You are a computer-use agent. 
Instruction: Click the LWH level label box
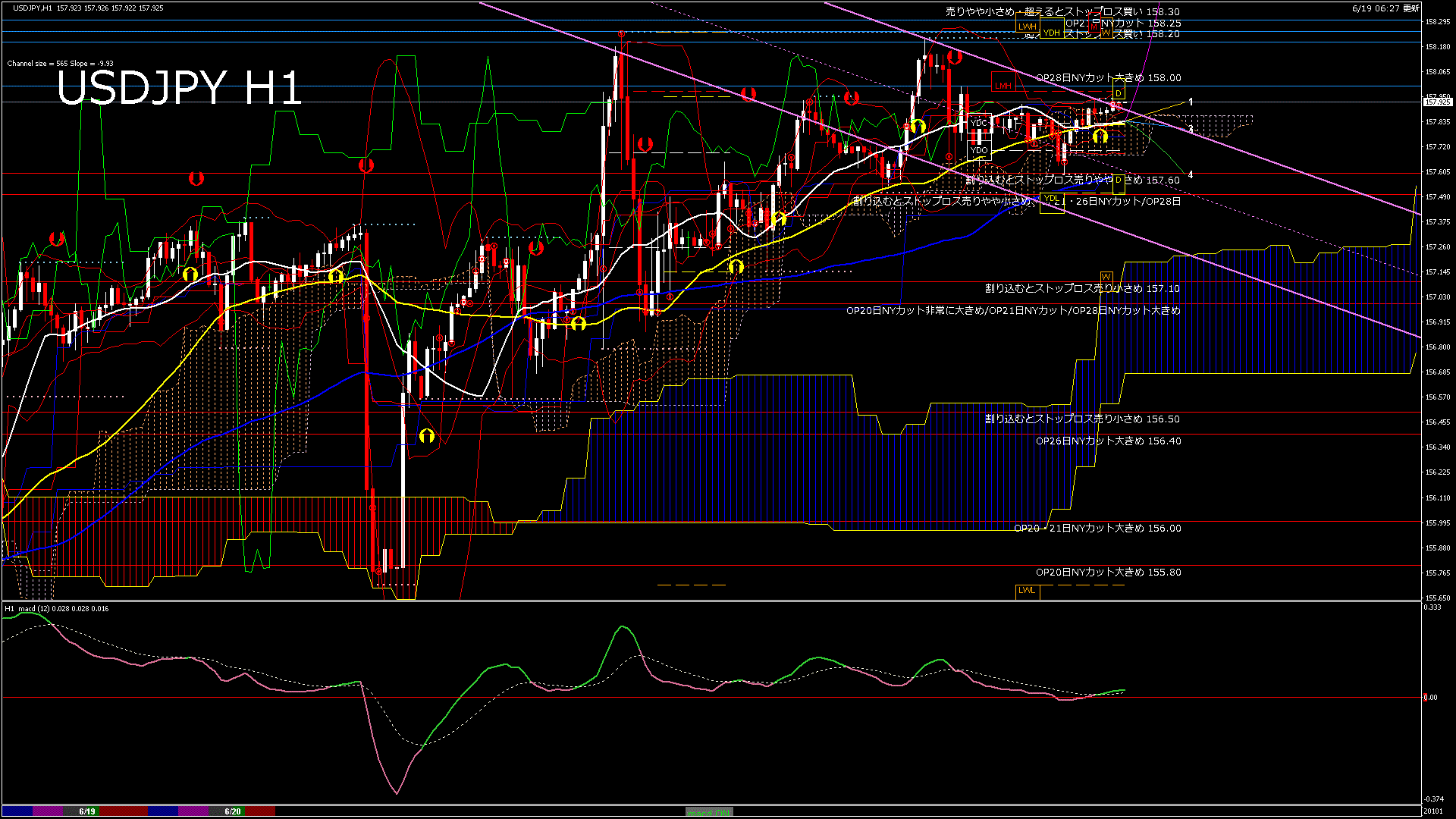point(1028,27)
